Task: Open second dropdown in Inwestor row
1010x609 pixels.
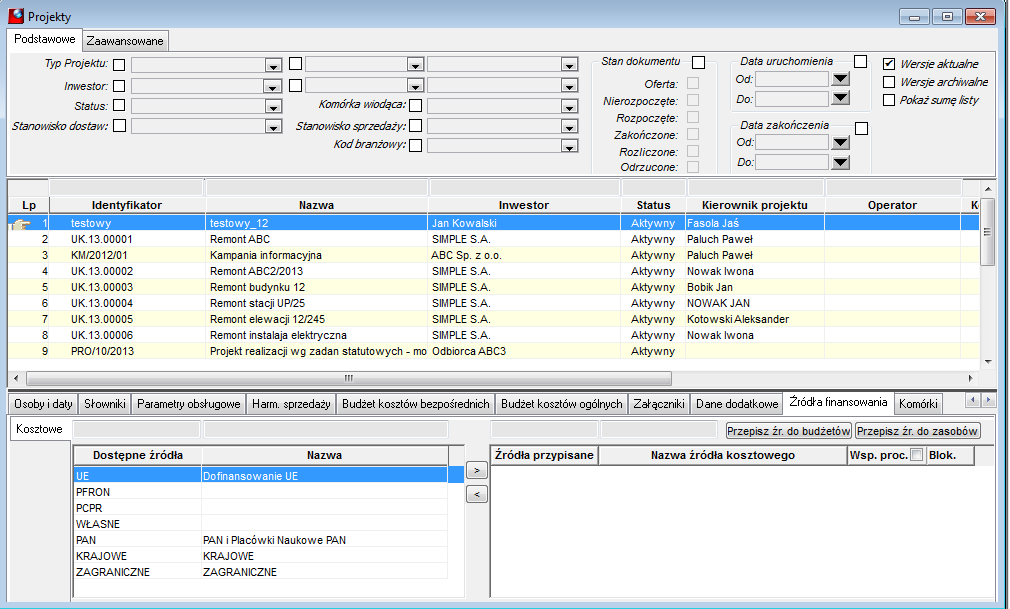Action: click(415, 86)
